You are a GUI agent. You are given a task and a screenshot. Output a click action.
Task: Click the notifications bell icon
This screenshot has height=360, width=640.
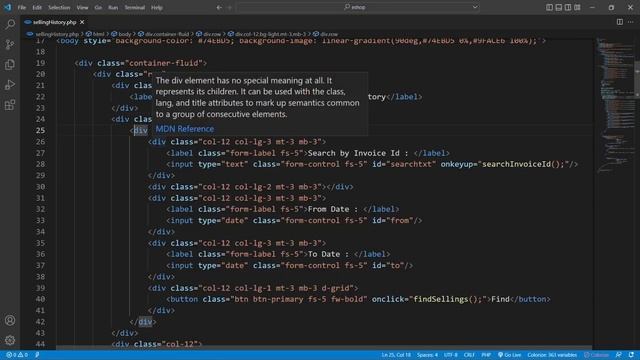631,355
